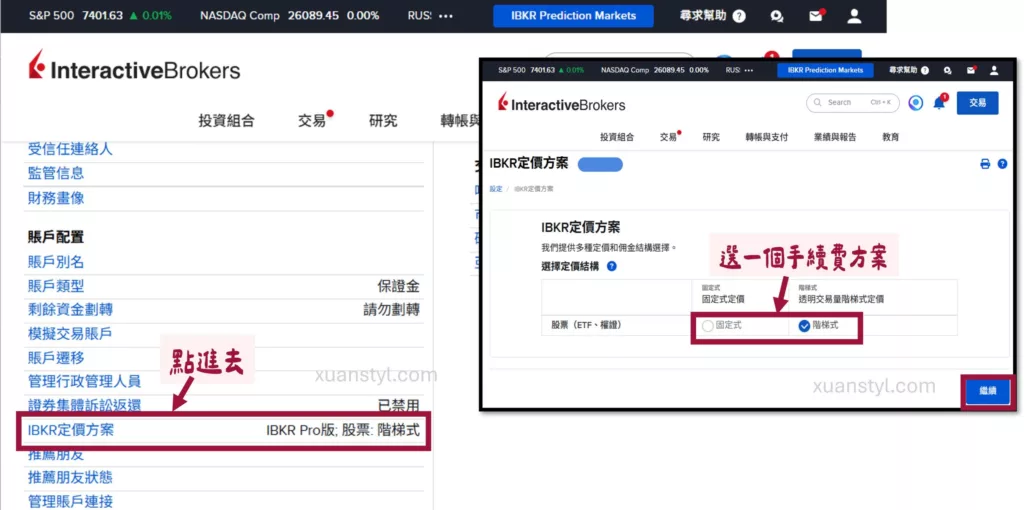This screenshot has width=1024, height=510.
Task: Open chat icon in inset pricing window
Action: click(x=948, y=70)
